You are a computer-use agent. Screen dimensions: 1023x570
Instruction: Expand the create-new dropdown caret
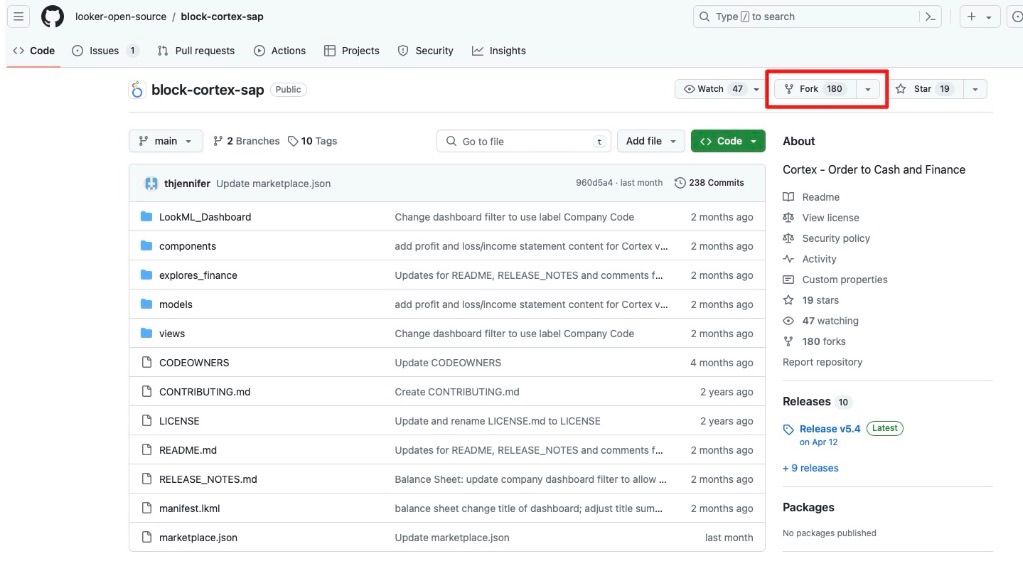[988, 18]
